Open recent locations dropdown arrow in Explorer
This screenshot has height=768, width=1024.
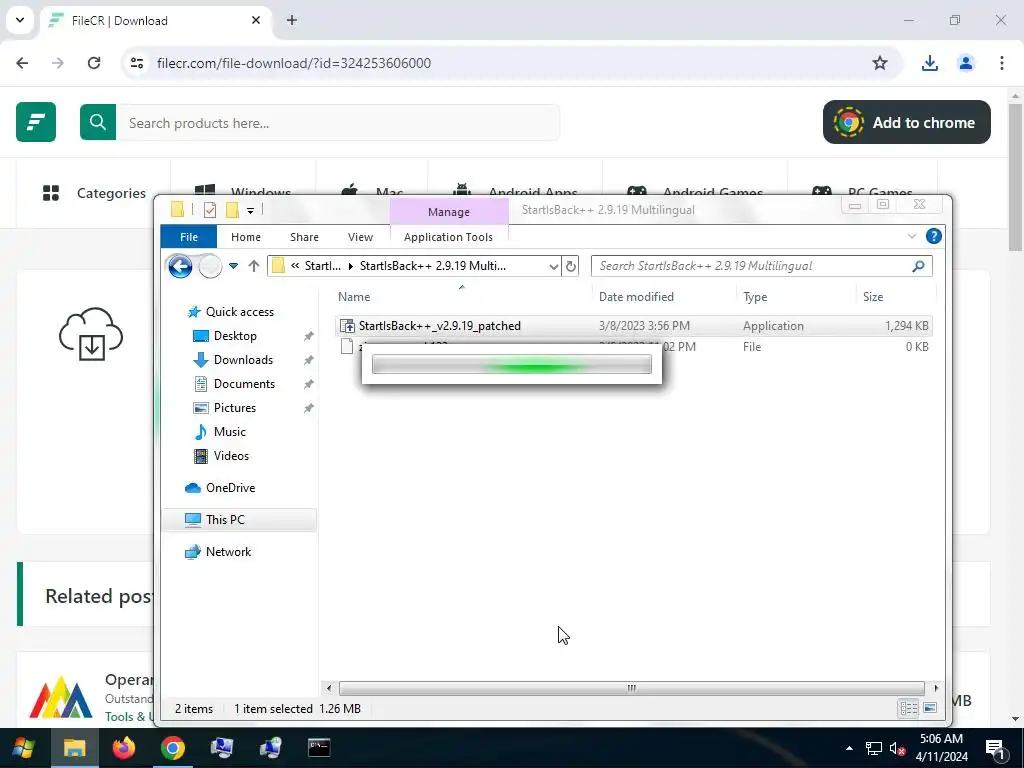[233, 266]
